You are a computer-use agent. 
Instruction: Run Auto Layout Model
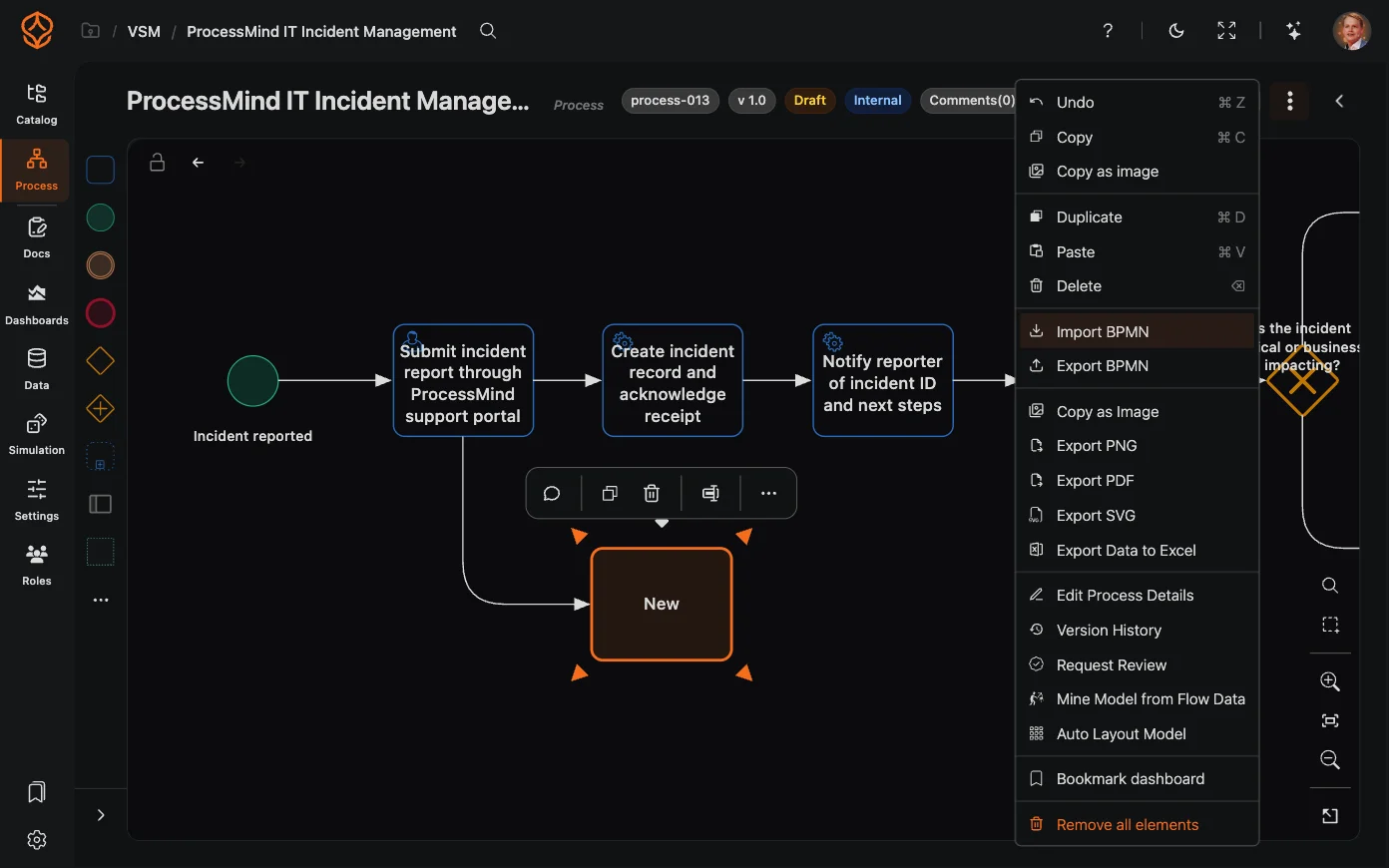click(1137, 734)
